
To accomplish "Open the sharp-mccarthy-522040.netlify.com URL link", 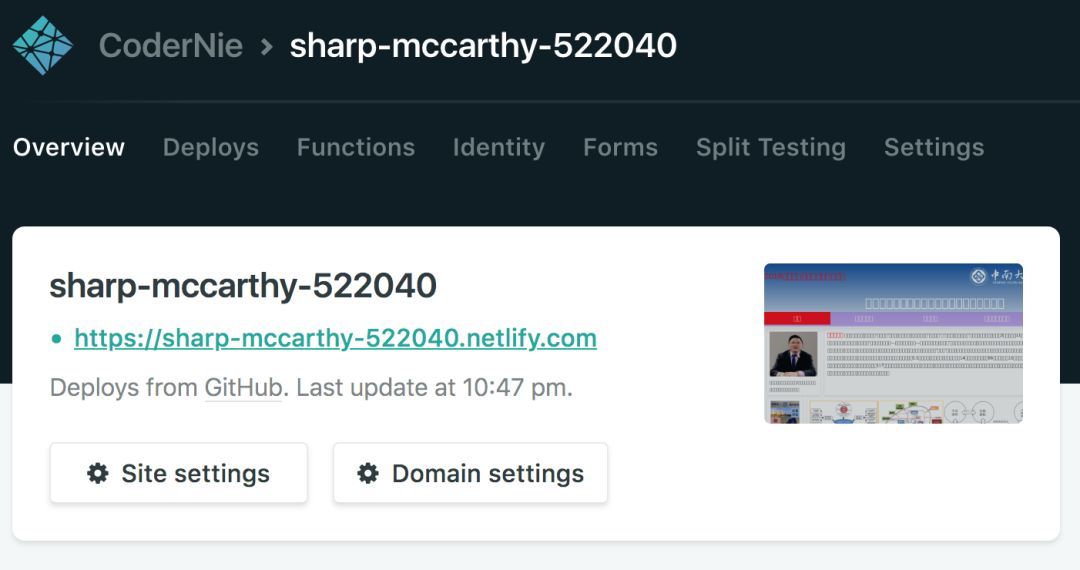I will (x=335, y=339).
